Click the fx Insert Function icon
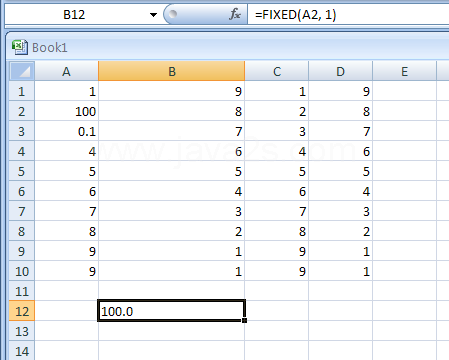 coord(235,14)
